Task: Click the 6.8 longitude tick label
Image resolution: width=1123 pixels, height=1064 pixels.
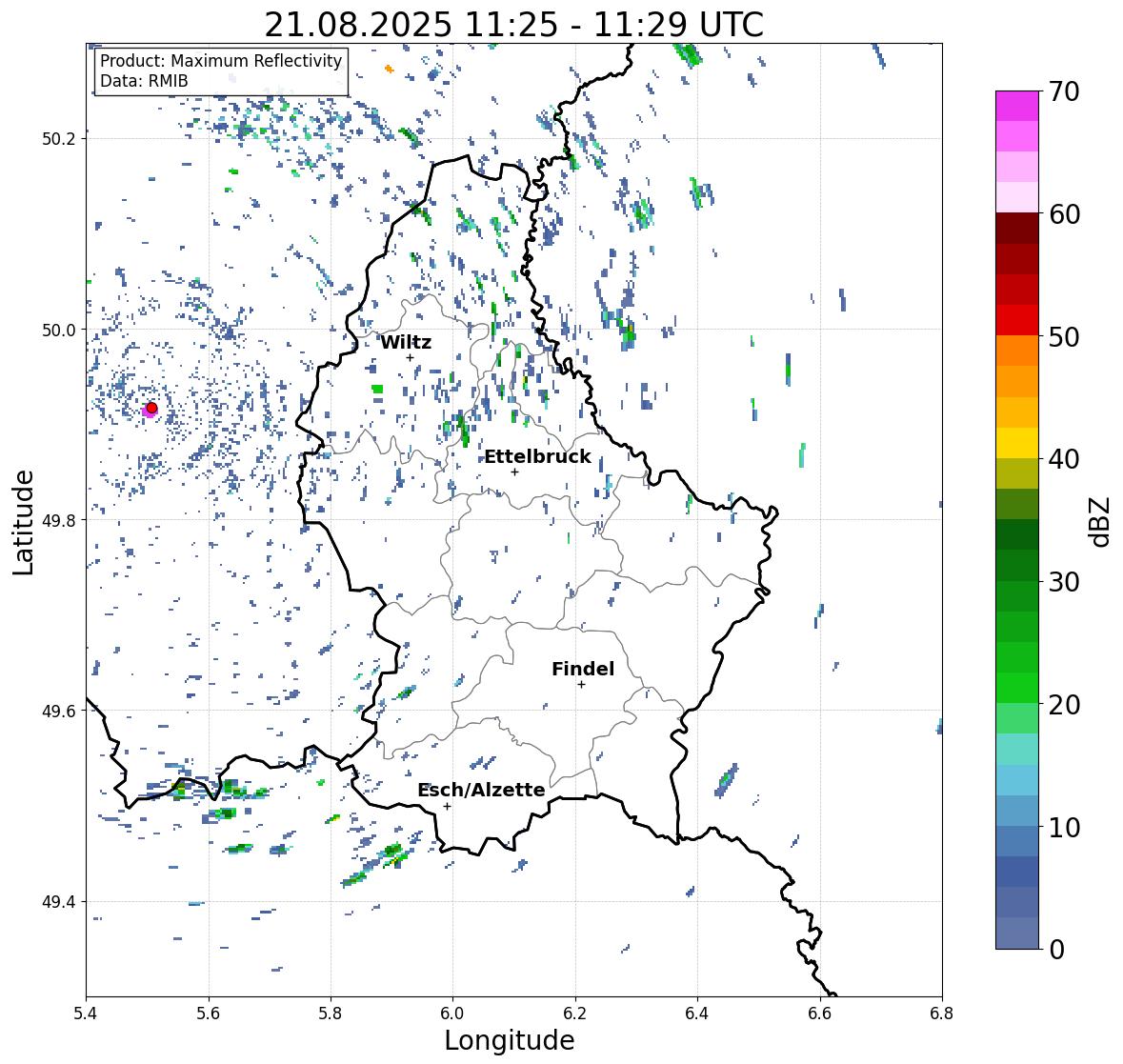Action: pos(942,1014)
